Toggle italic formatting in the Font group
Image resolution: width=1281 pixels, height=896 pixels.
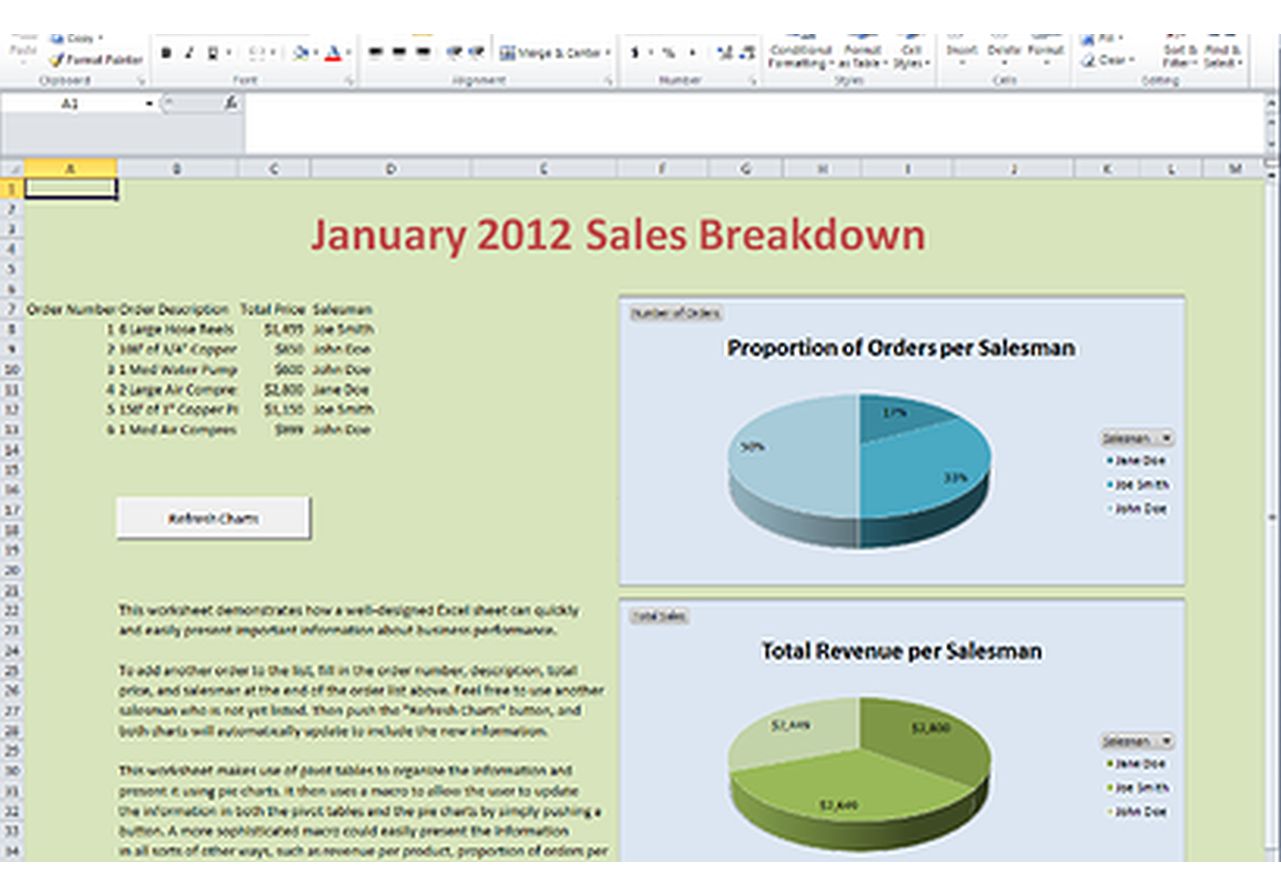click(188, 53)
